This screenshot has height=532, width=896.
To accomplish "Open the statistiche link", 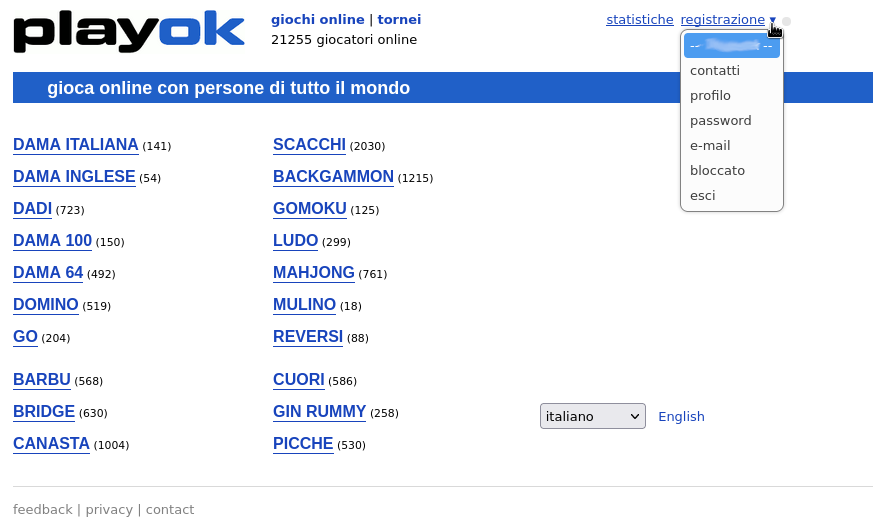I will point(639,20).
